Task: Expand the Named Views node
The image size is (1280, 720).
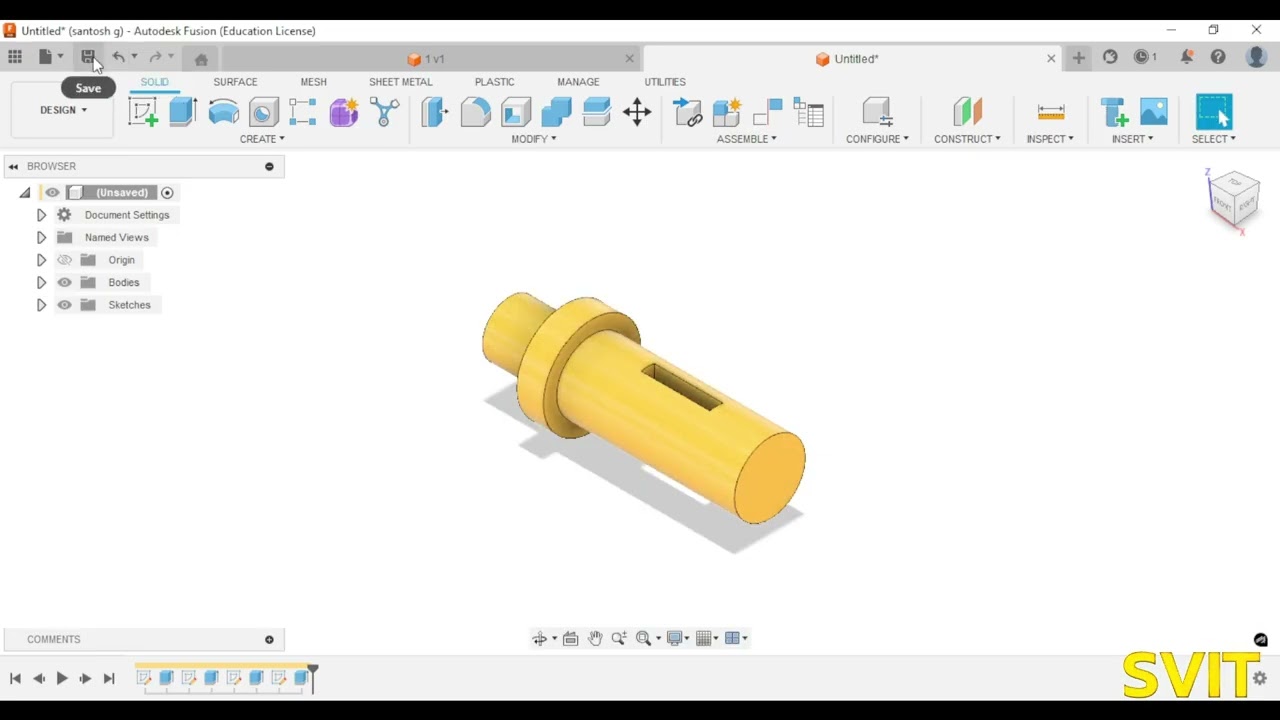Action: pos(41,238)
